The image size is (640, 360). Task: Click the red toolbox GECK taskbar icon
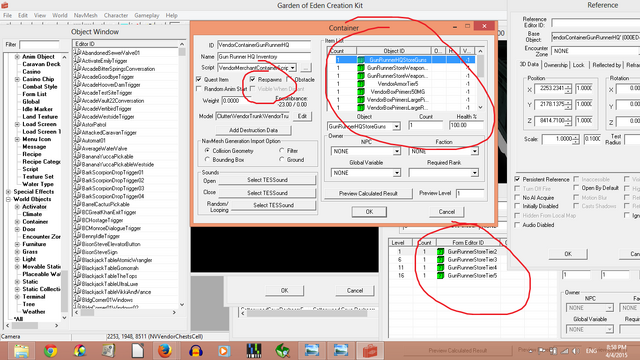[370, 351]
